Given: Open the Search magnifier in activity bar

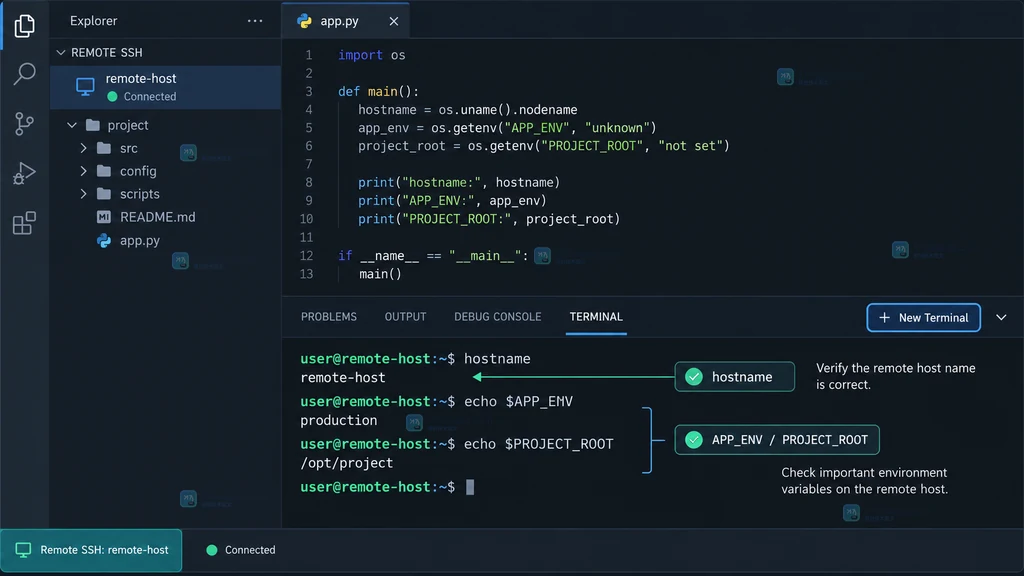Looking at the screenshot, I should (24, 74).
